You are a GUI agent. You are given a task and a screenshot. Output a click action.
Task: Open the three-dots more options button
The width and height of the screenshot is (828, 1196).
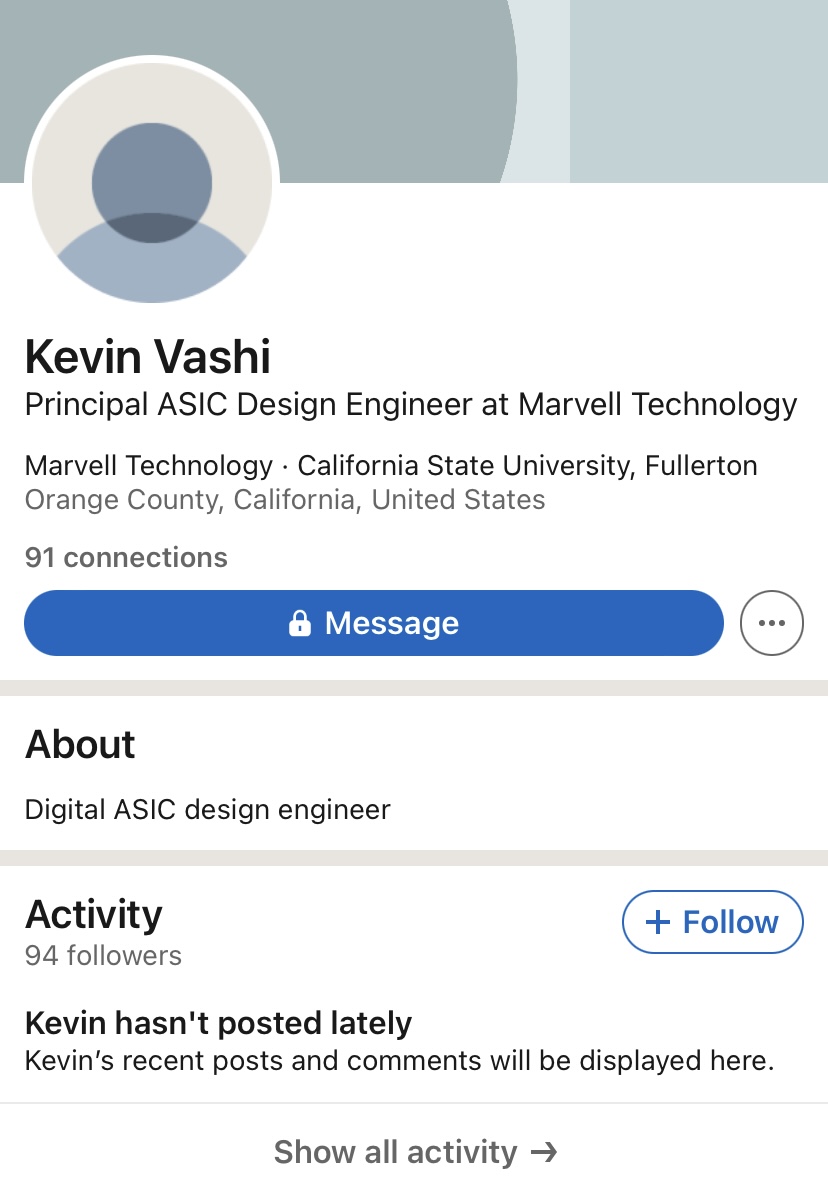click(772, 623)
